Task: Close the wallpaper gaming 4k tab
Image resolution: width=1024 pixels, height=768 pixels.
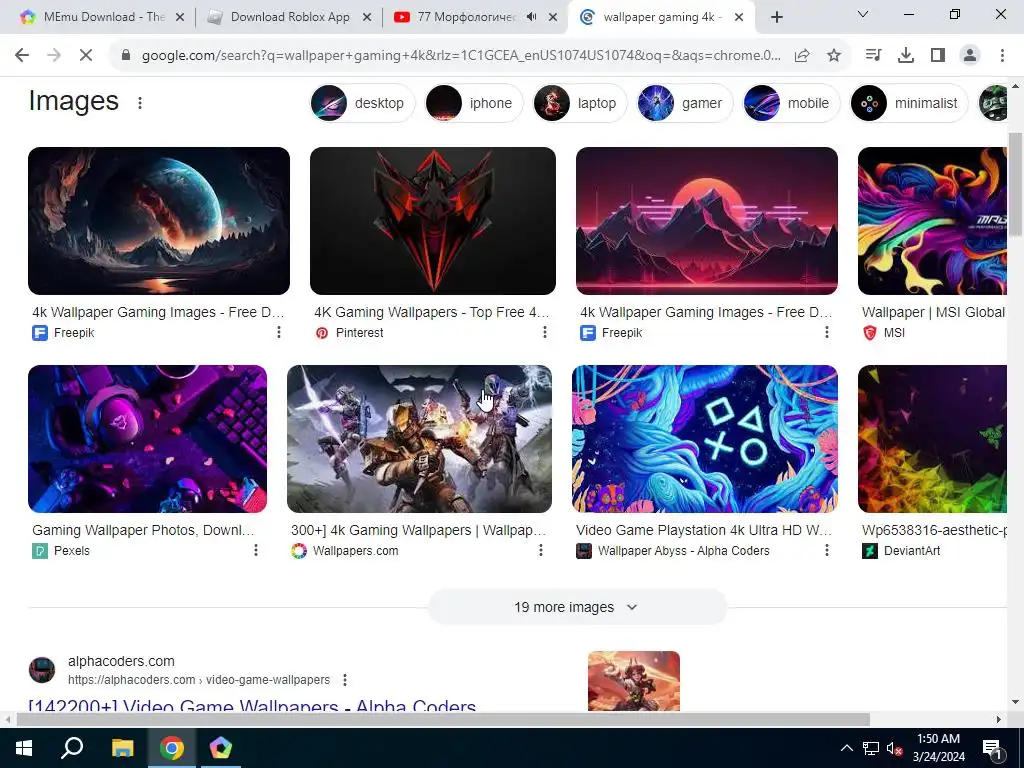Action: point(739,17)
